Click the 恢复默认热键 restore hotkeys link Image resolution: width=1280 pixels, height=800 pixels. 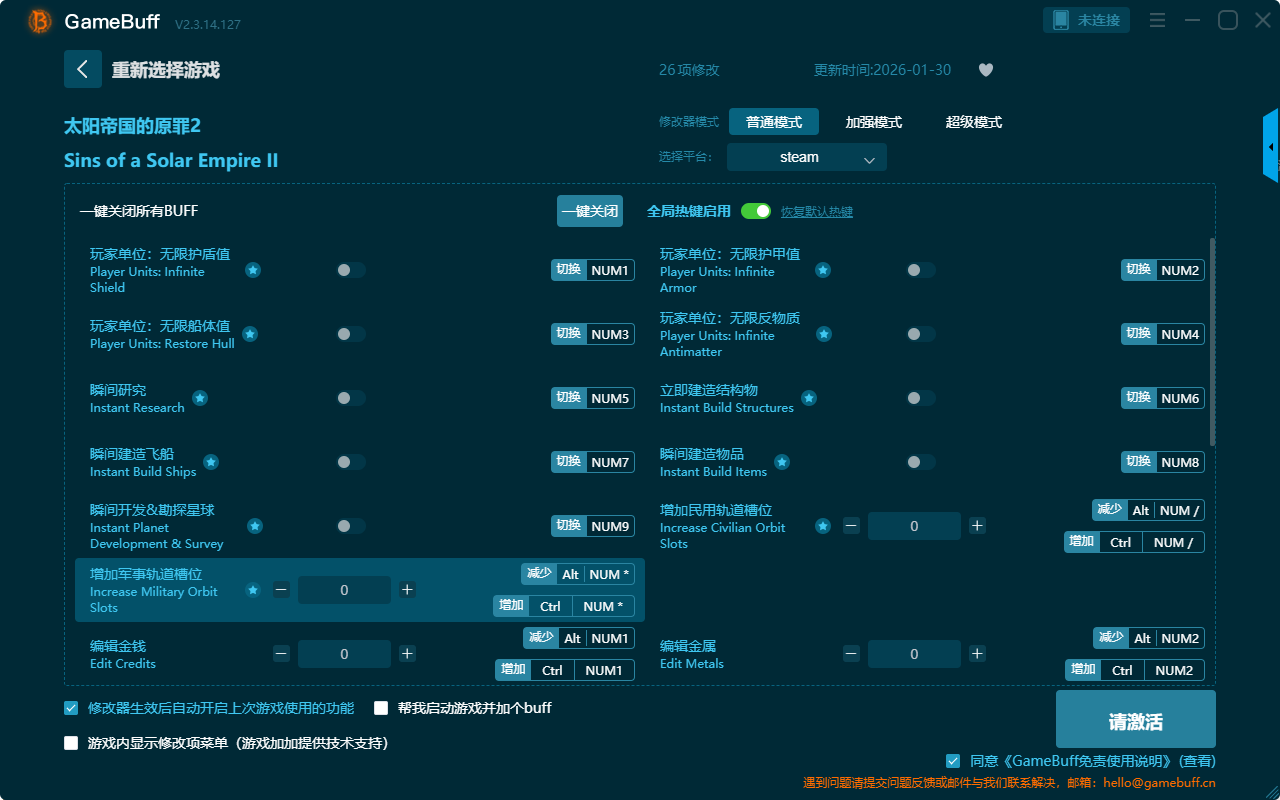pyautogui.click(x=816, y=212)
